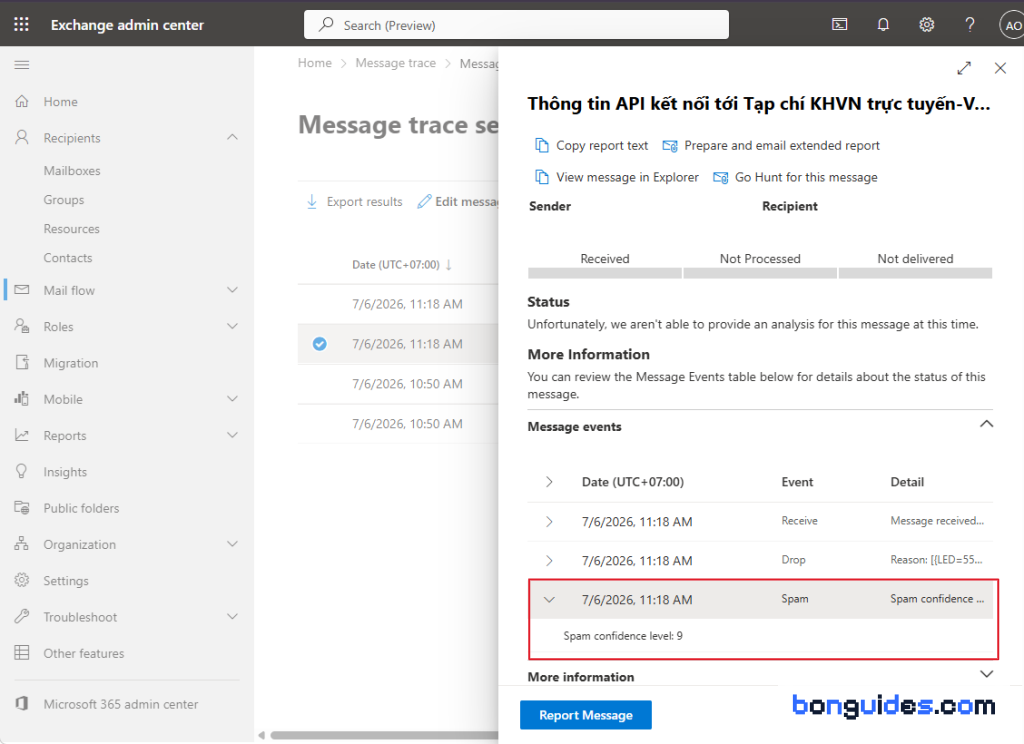Collapse the Message events section
Screen dimensions: 1024x744
[x=986, y=424]
